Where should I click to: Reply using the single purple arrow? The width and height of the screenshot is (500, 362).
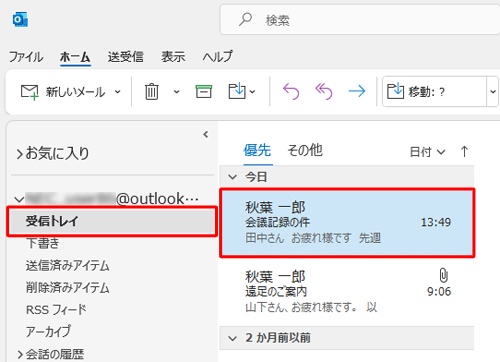[291, 92]
